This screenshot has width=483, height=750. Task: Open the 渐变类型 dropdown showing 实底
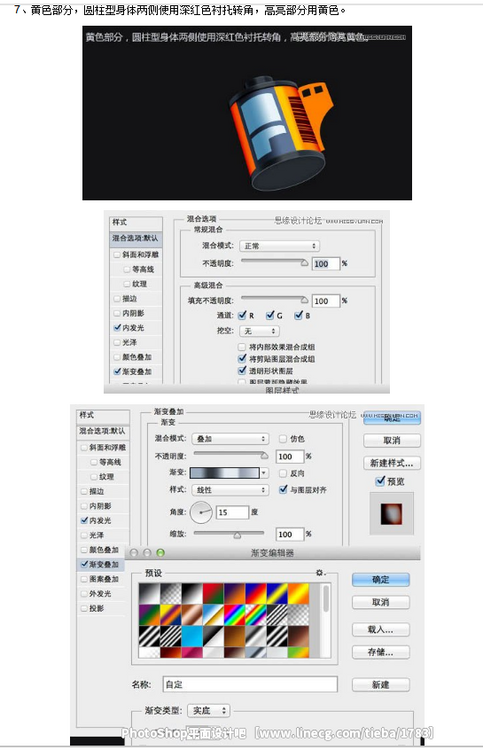pos(209,711)
